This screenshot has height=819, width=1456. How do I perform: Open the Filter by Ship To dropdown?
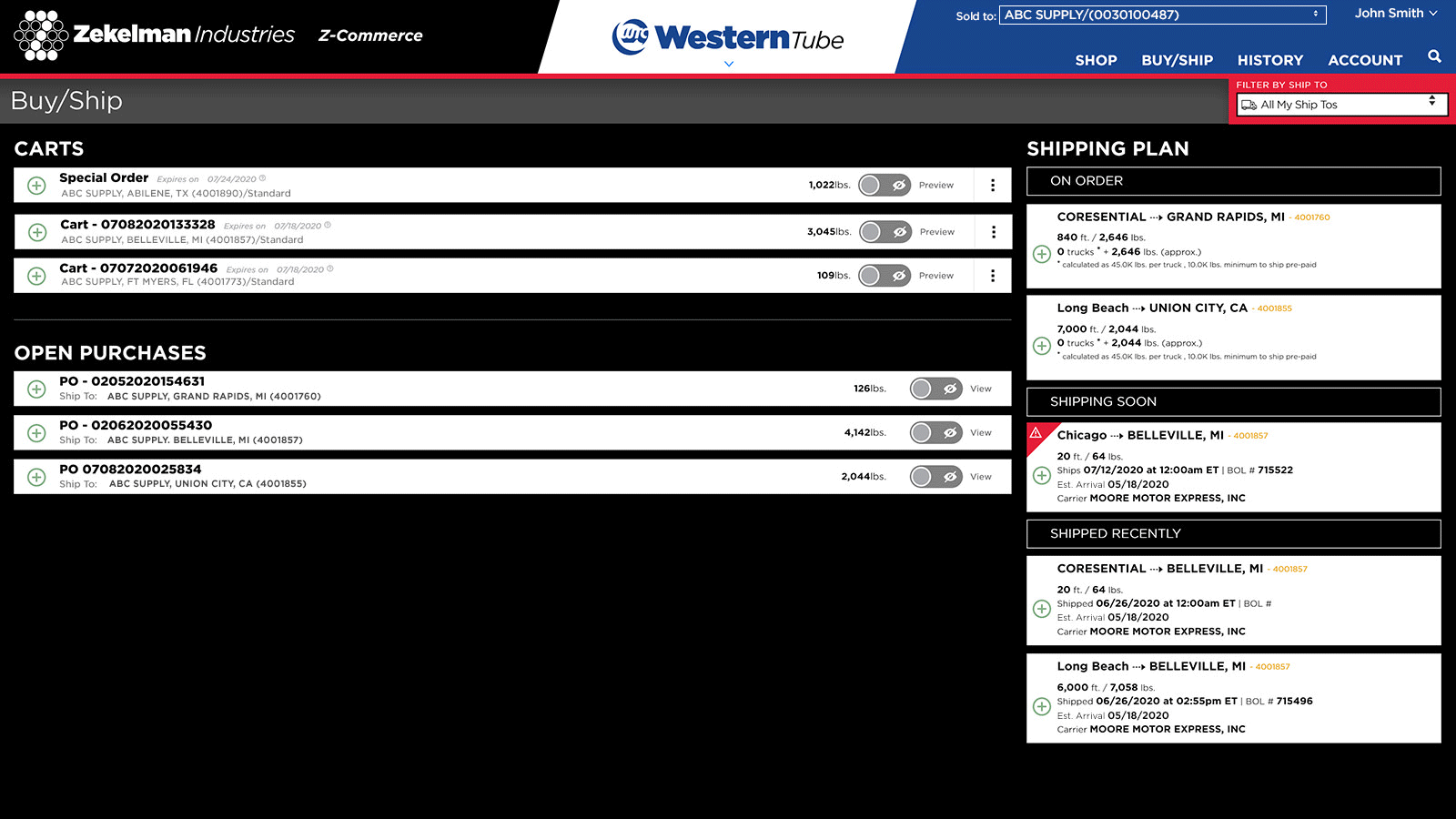pyautogui.click(x=1341, y=105)
